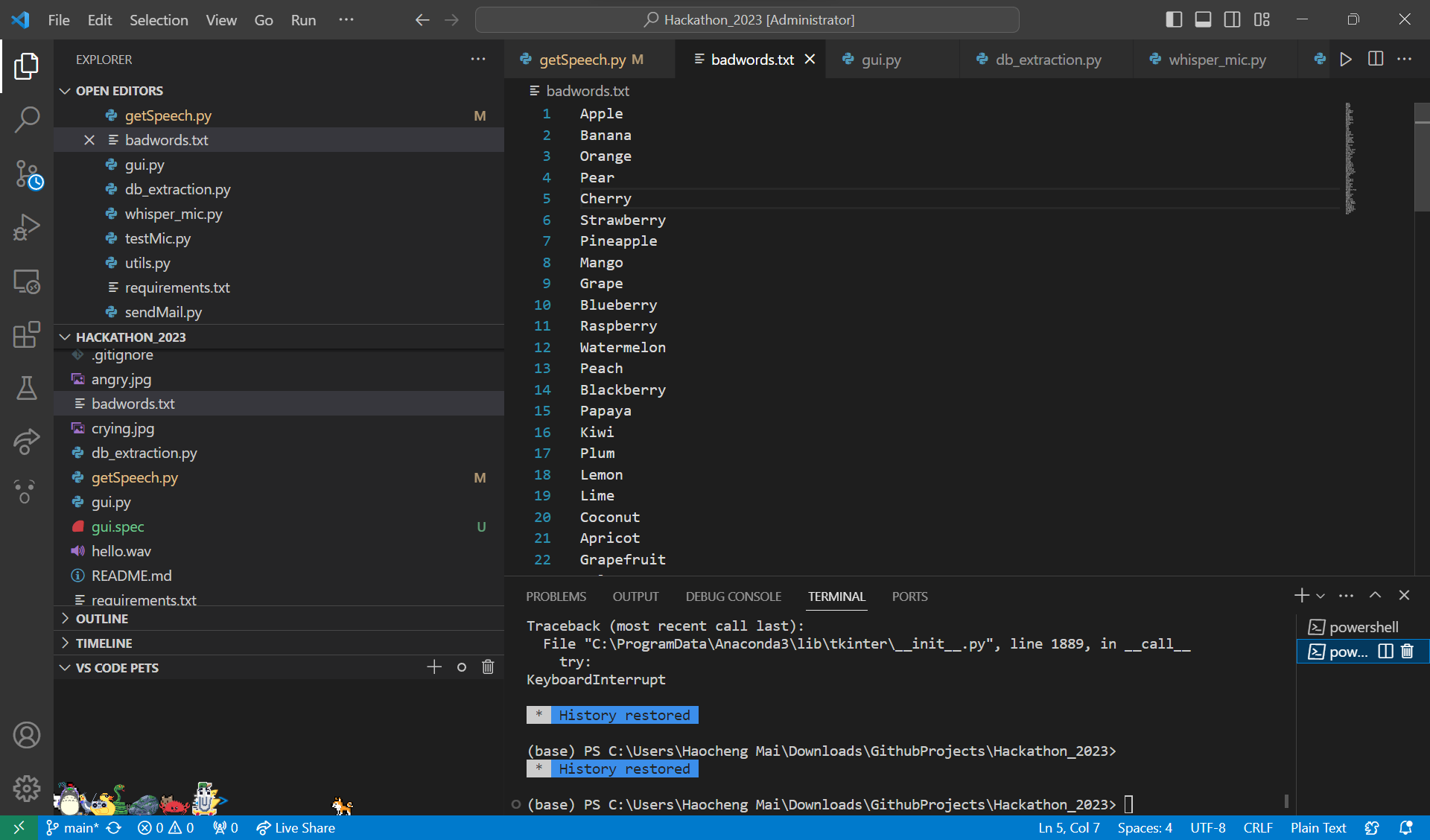Screen dimensions: 1430x840
Task: Click the Run Python File play icon
Action: coord(1345,60)
